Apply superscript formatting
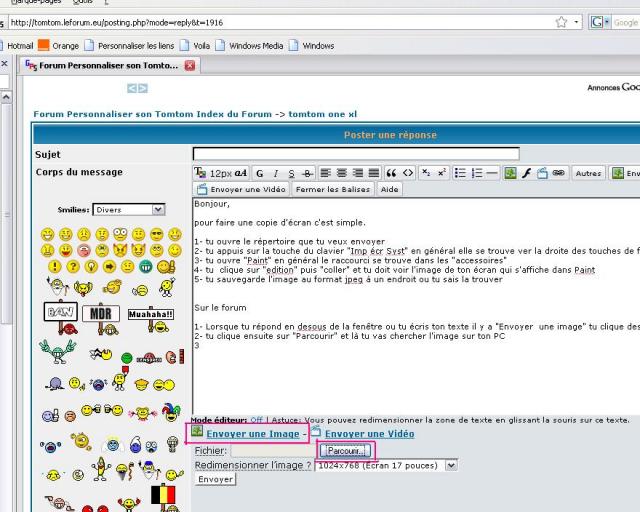The image size is (640, 512). (x=442, y=173)
